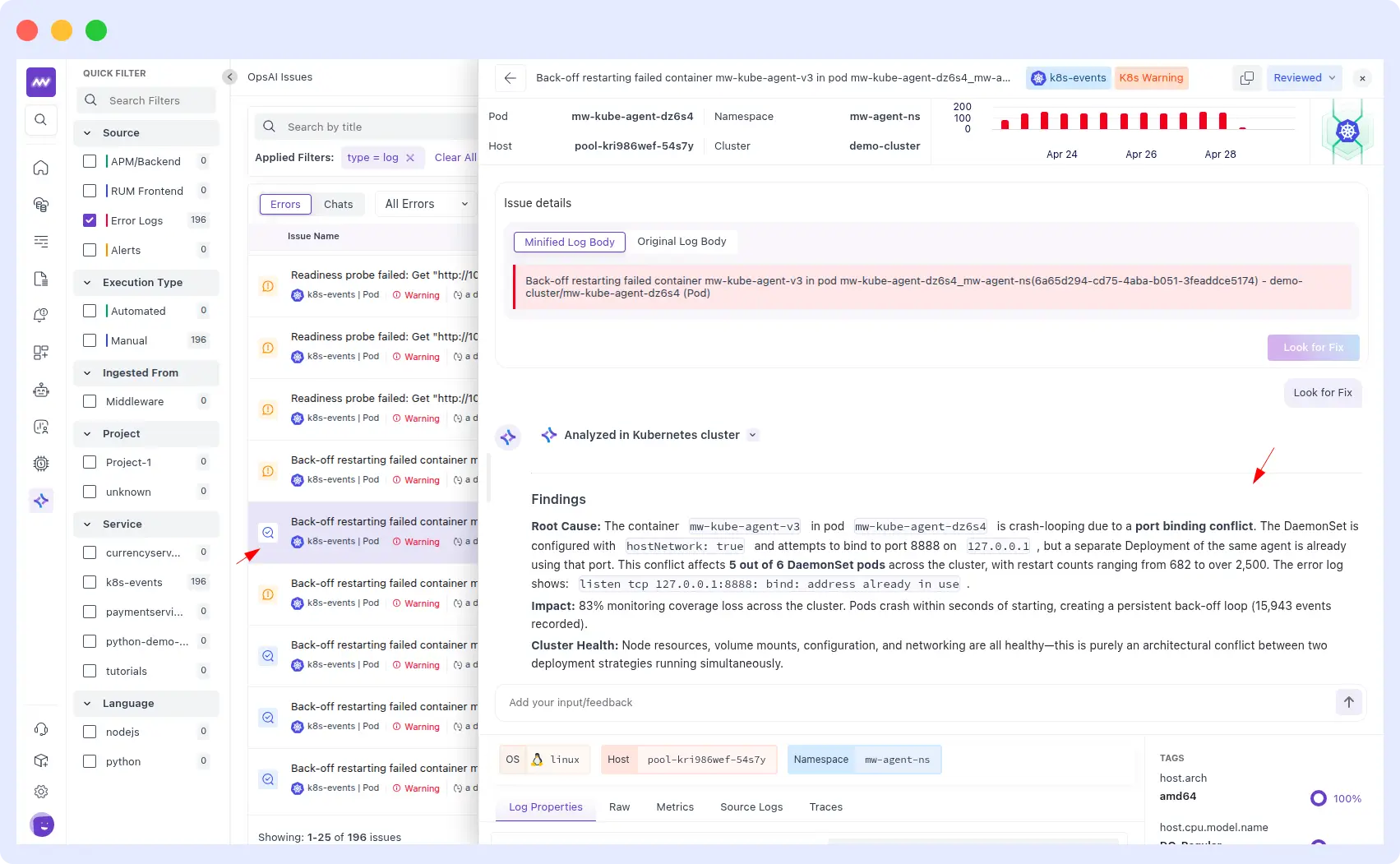
Task: Click the 100% progress ring beside amd64
Action: point(1318,797)
